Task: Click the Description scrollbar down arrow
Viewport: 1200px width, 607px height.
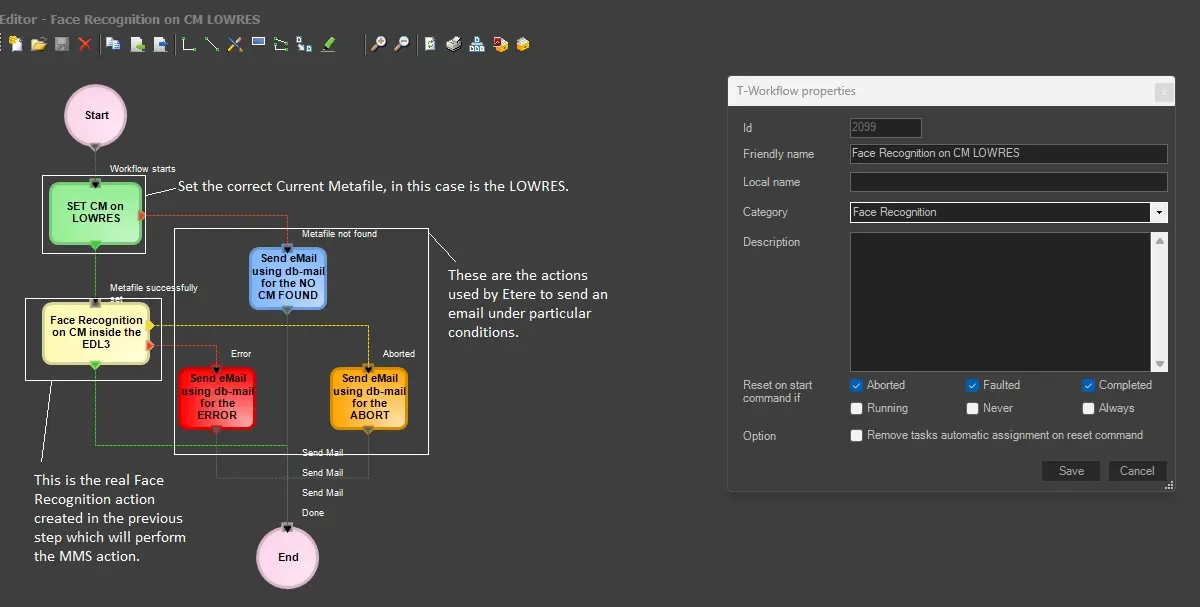Action: tap(1160, 364)
